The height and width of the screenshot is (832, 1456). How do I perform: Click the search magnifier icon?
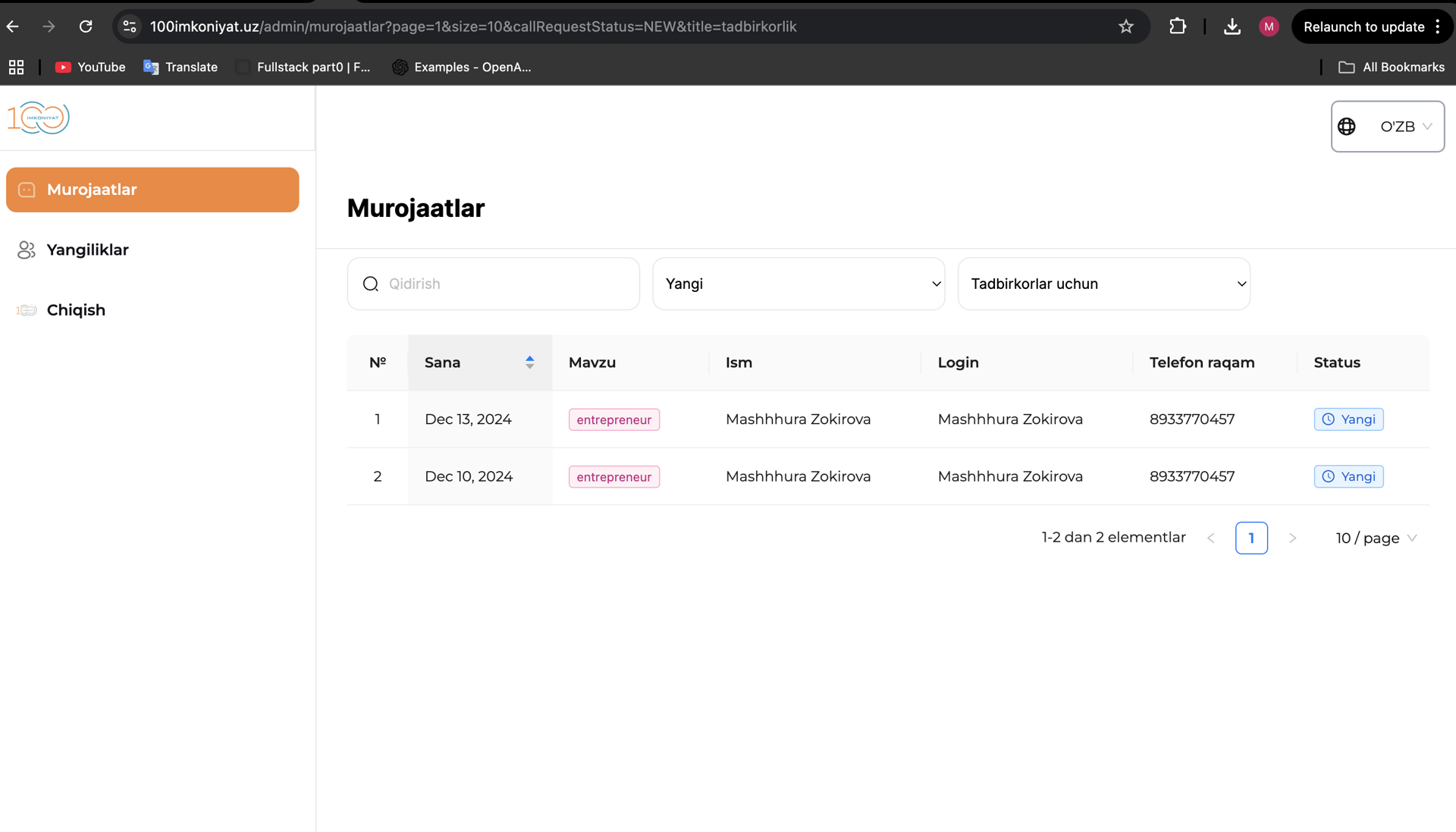[x=370, y=284]
